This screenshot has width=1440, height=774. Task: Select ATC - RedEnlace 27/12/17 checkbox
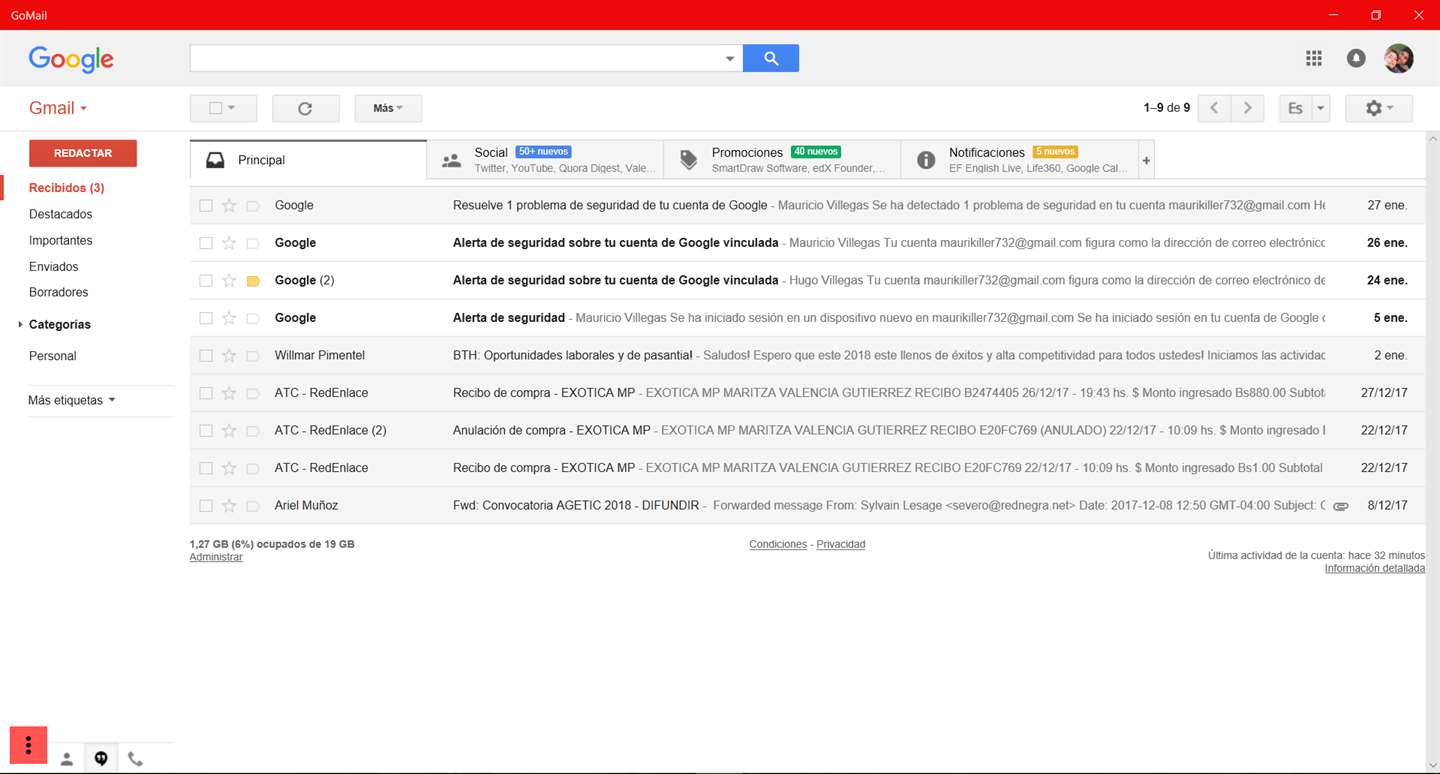[205, 393]
